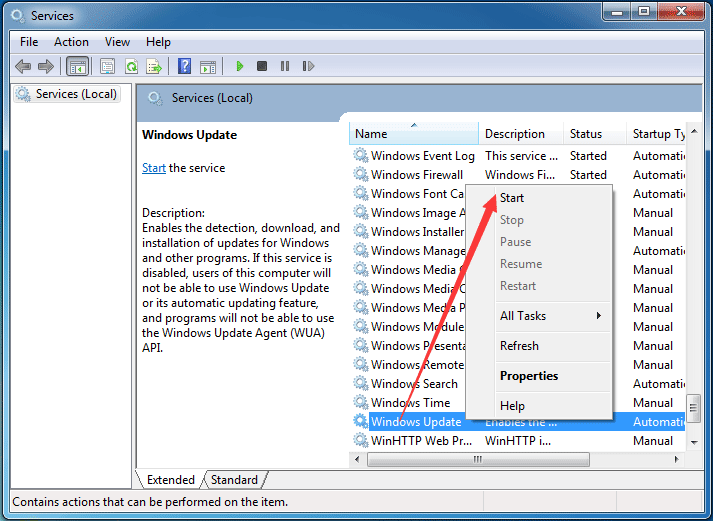The image size is (713, 521).
Task: Click the vertical scrollbar up arrow
Action: (x=694, y=131)
